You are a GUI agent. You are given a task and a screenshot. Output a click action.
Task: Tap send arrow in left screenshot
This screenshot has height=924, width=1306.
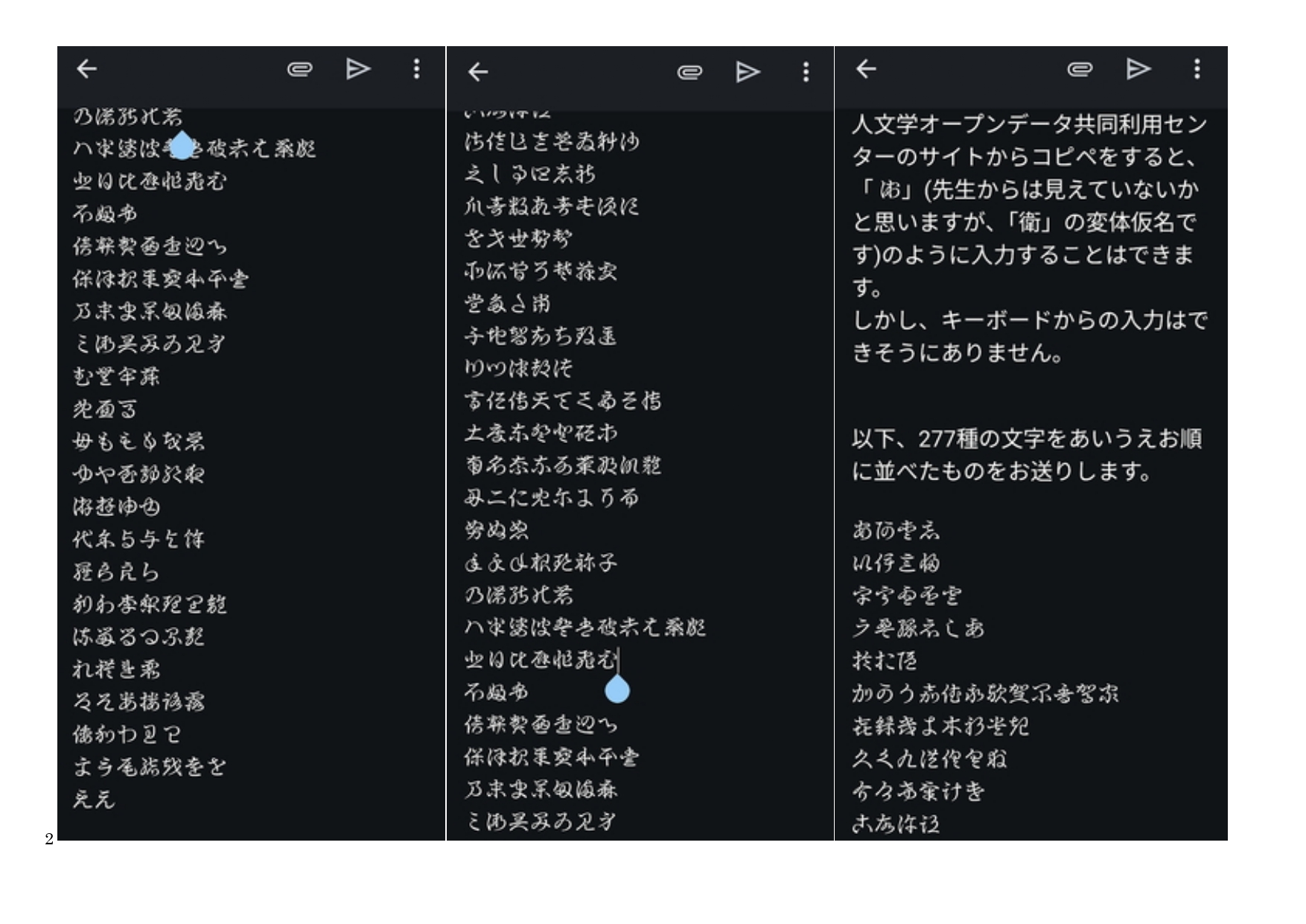click(x=358, y=69)
